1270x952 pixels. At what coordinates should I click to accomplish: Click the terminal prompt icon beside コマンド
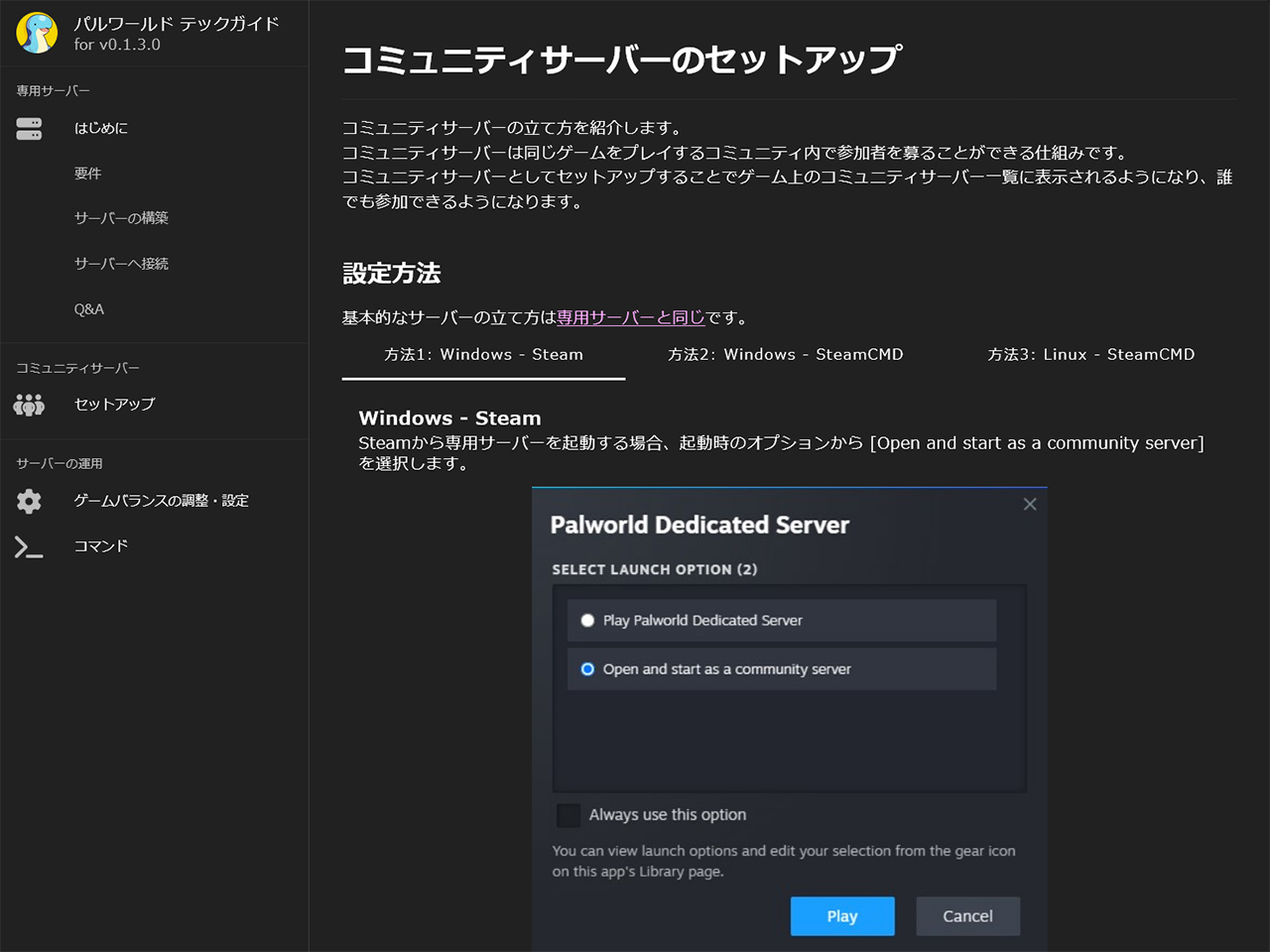point(29,546)
